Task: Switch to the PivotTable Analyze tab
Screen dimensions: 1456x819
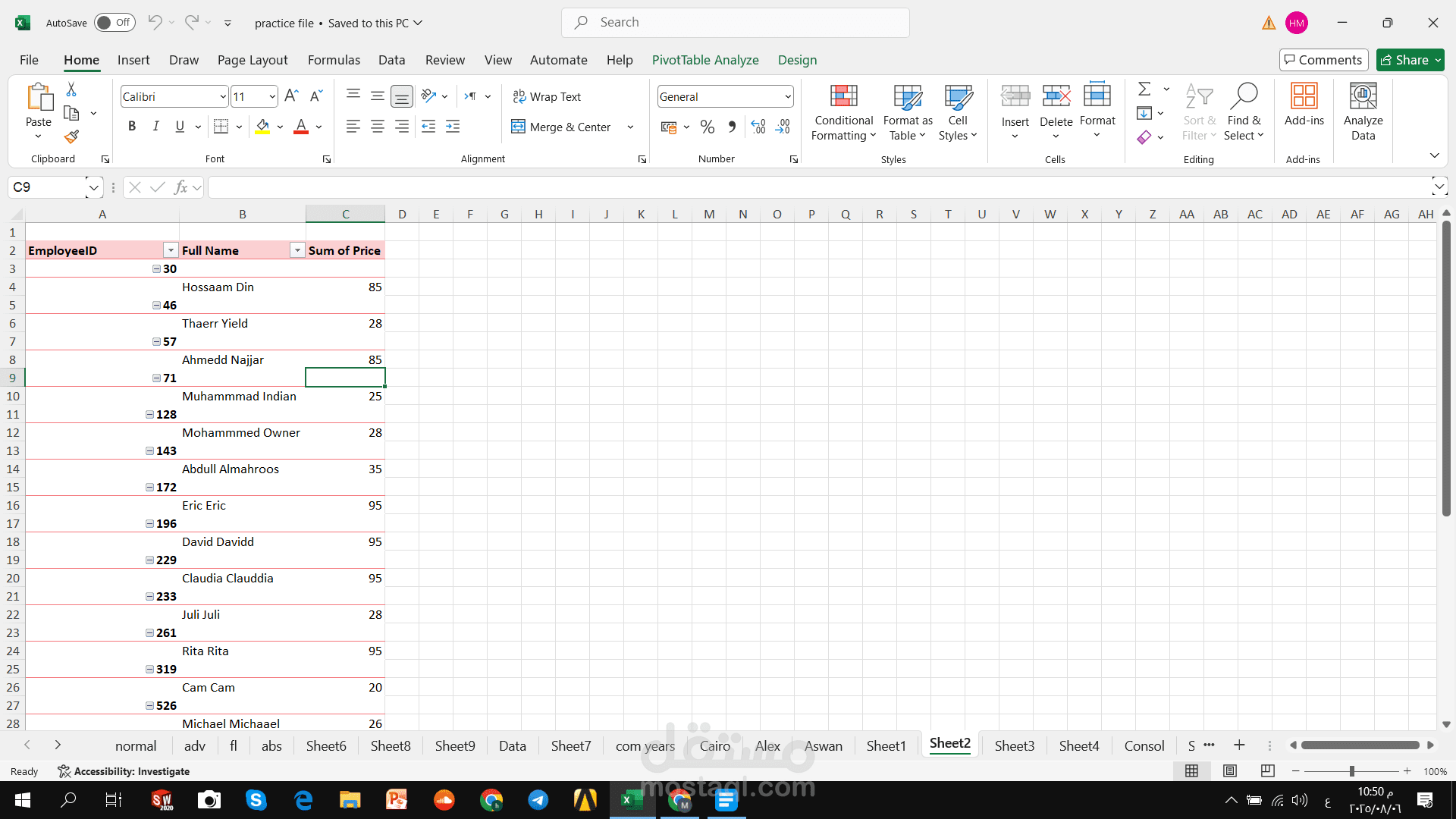Action: [x=704, y=60]
